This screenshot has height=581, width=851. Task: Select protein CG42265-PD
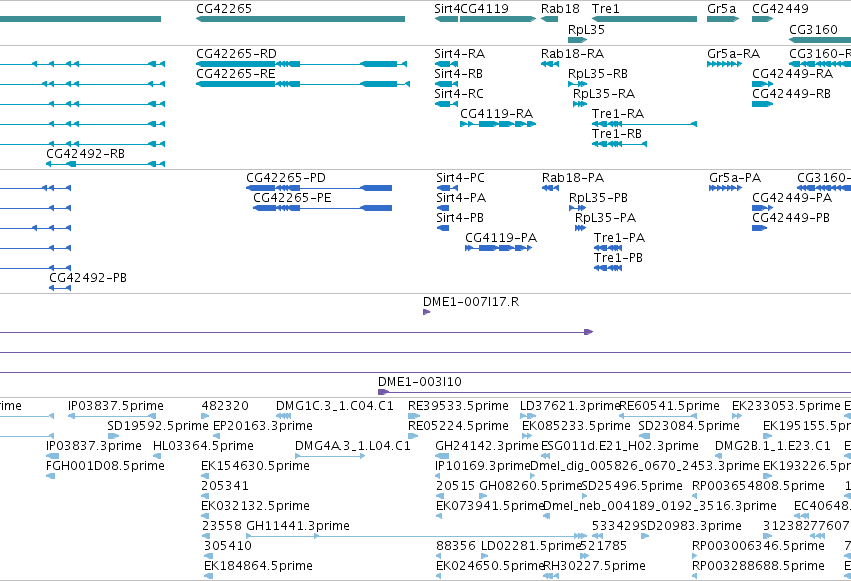(x=319, y=188)
